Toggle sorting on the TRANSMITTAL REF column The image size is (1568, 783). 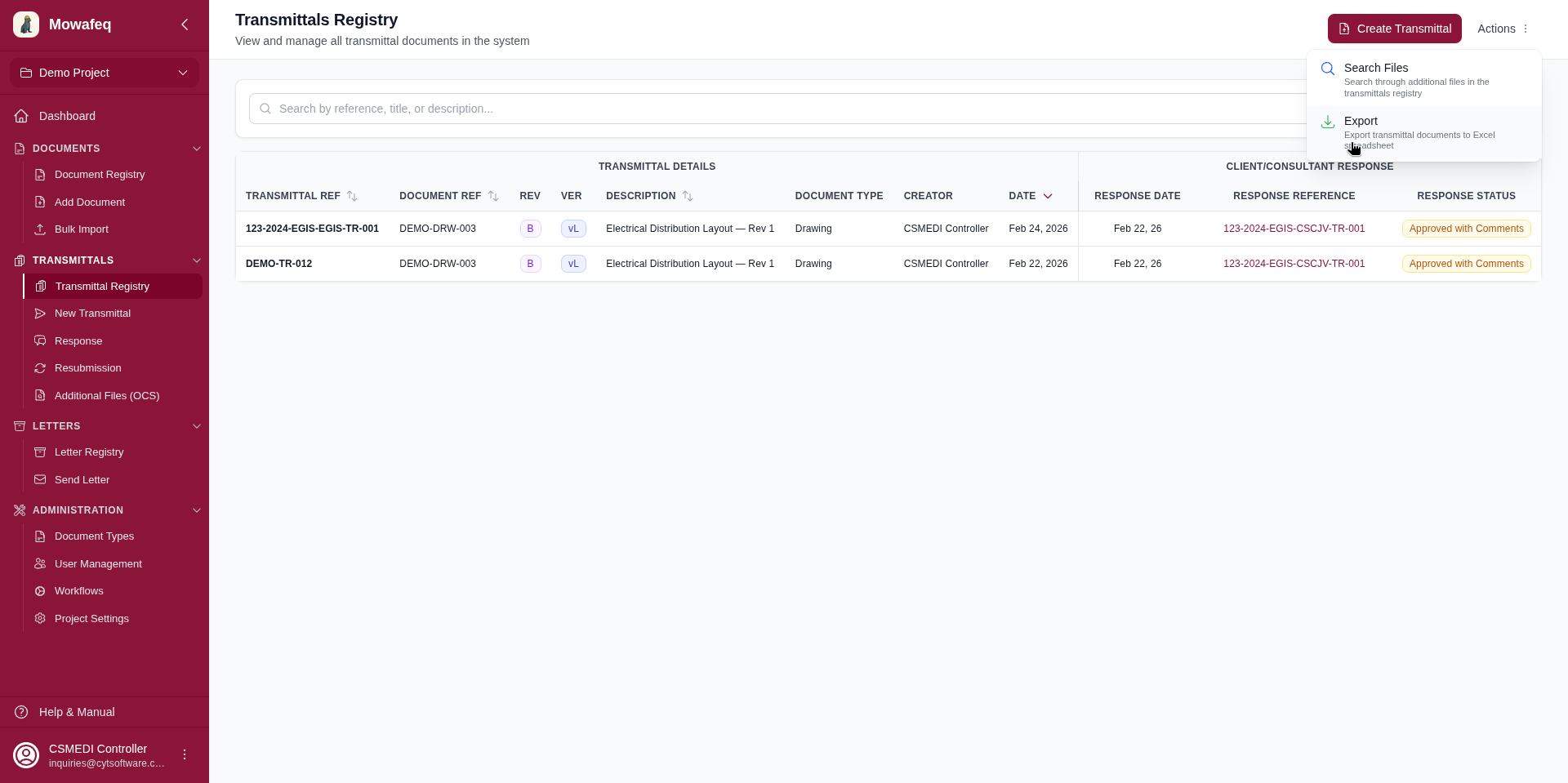352,196
